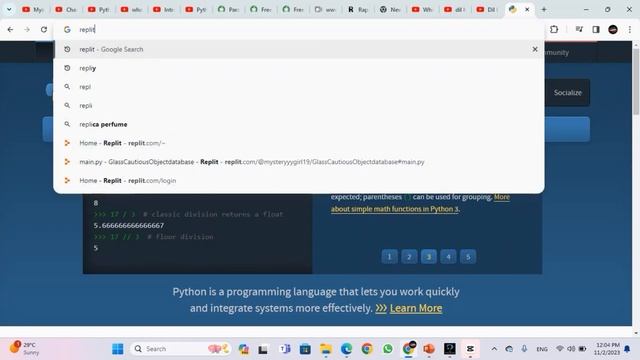
Task: Open the ENG language switcher
Action: coord(542,349)
